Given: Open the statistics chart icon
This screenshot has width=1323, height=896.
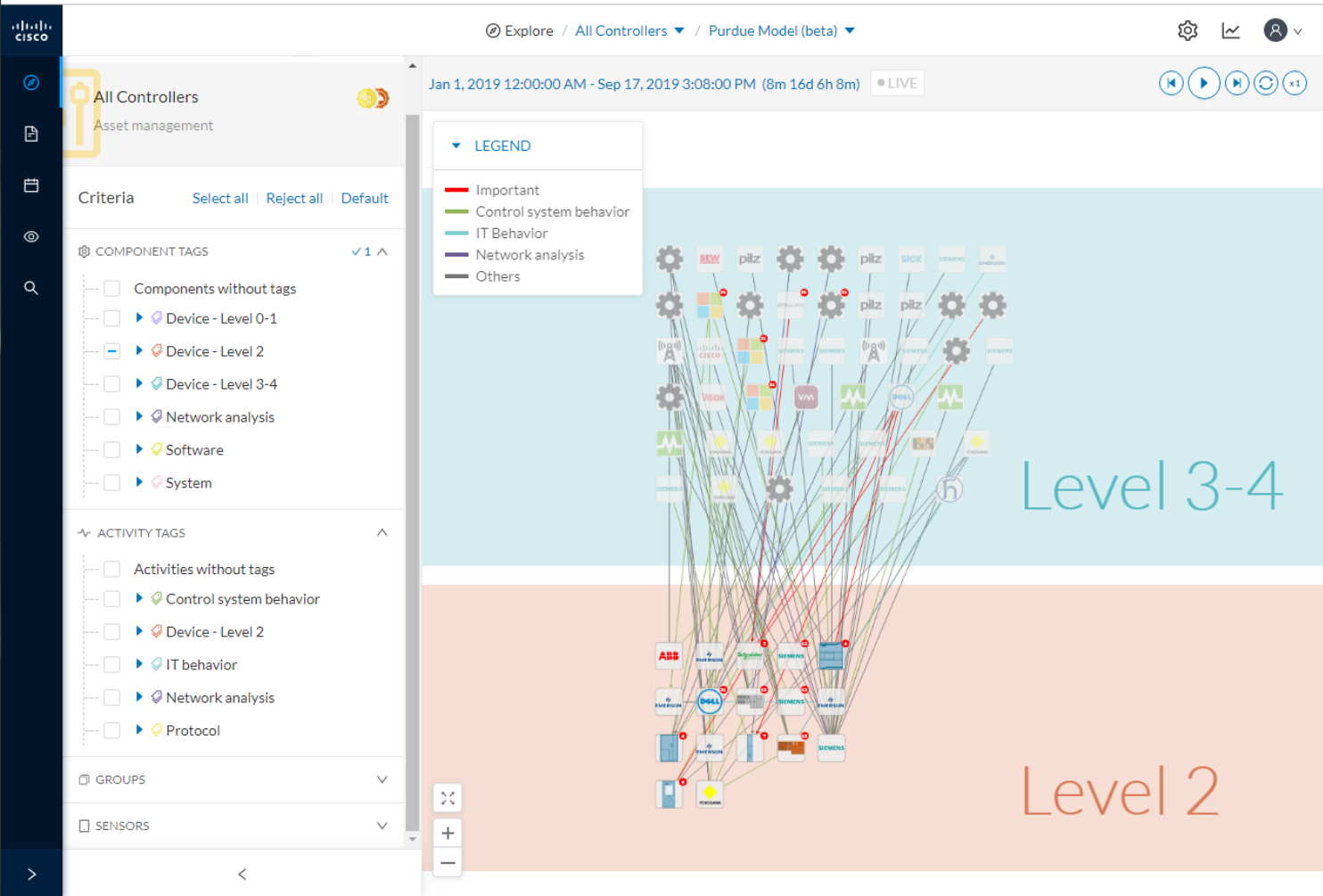Looking at the screenshot, I should (1231, 29).
